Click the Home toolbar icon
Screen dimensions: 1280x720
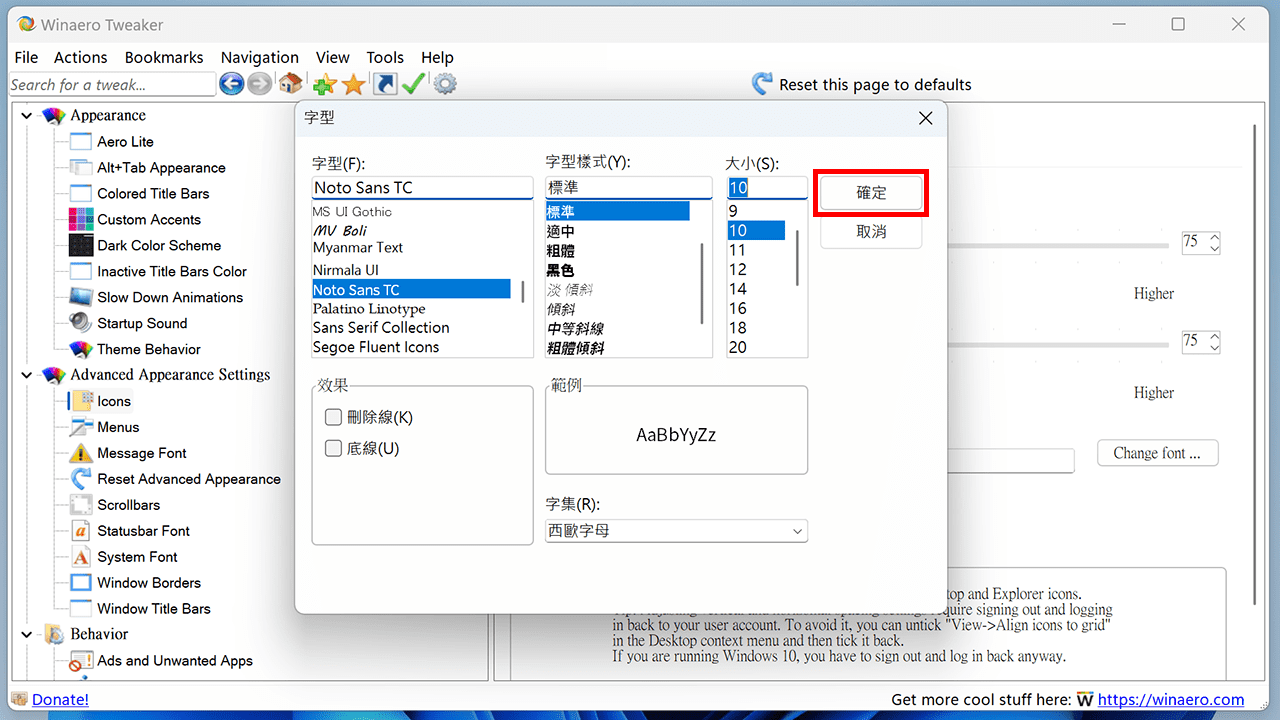click(290, 84)
